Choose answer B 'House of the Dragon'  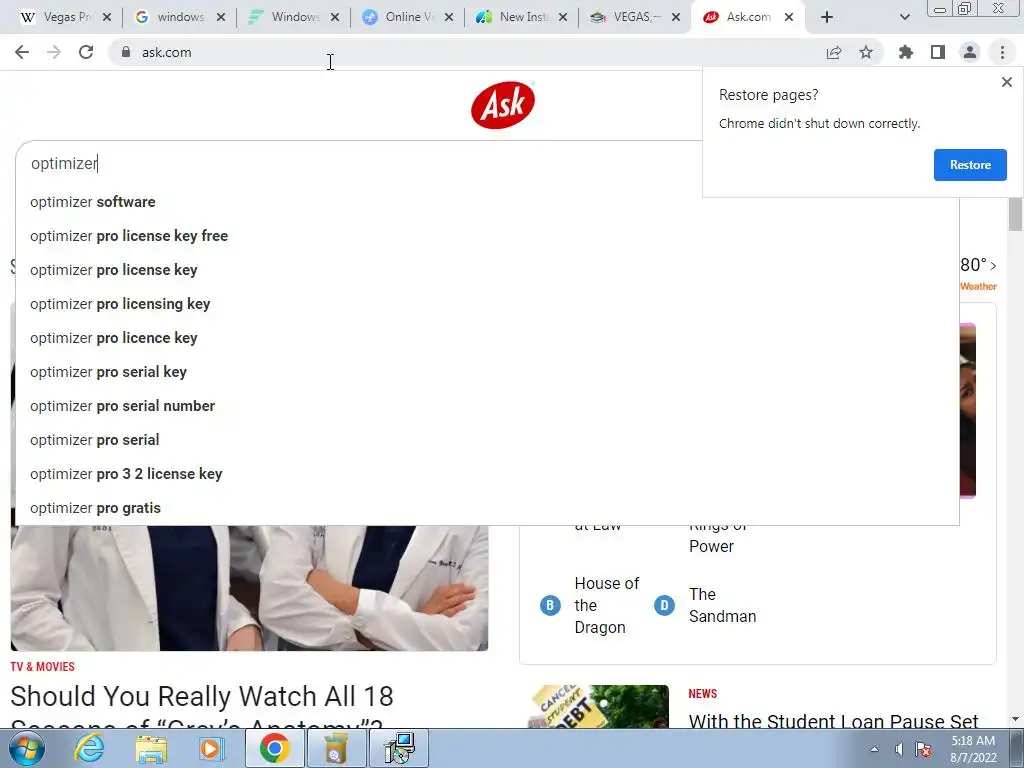click(x=591, y=605)
